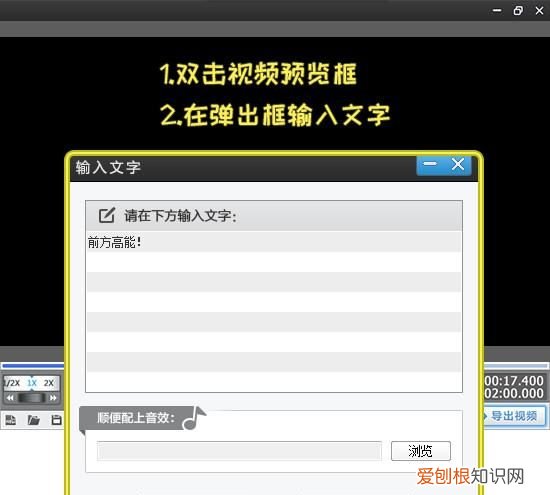The image size is (550, 495).
Task: Close the 输入文字 dialog
Action: pos(458,164)
